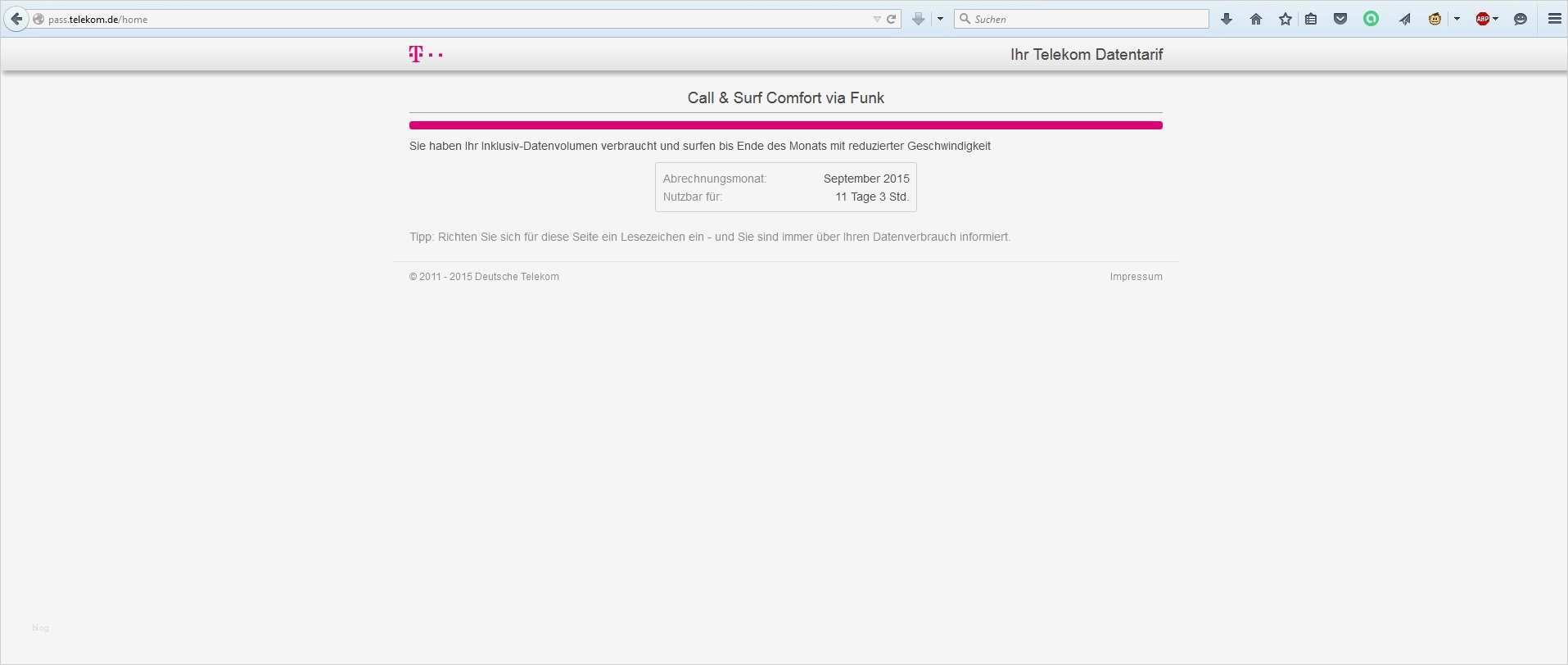Image resolution: width=1568 pixels, height=665 pixels.
Task: Click the magnifier icon in the search box
Action: tap(965, 19)
